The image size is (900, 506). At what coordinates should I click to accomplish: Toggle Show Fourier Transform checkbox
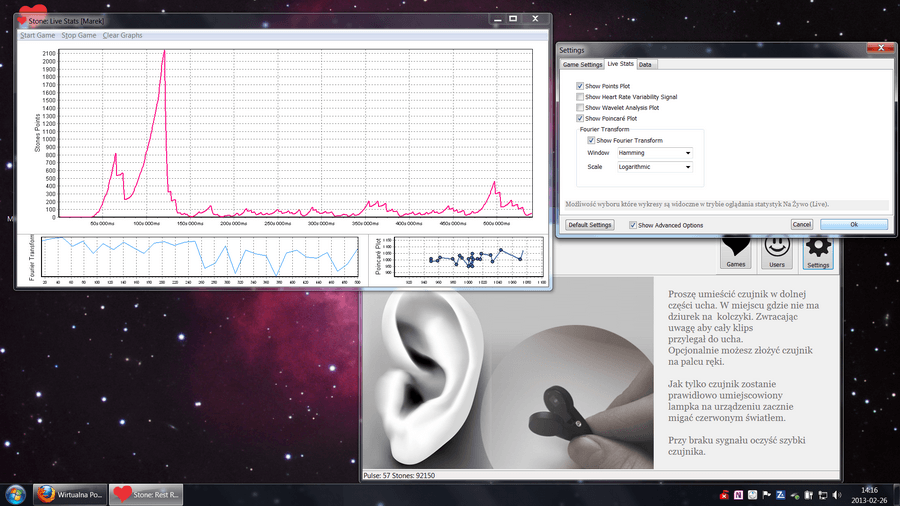click(591, 140)
